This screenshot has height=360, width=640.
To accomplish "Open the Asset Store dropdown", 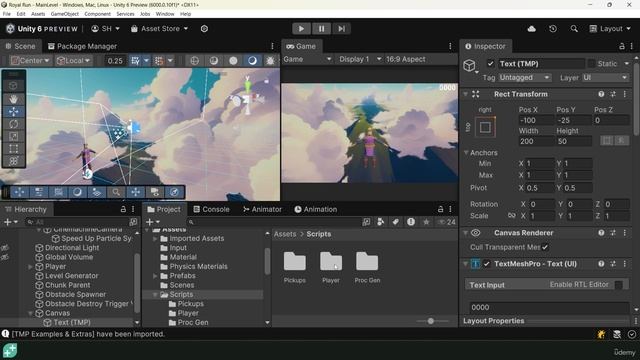I will tap(159, 29).
